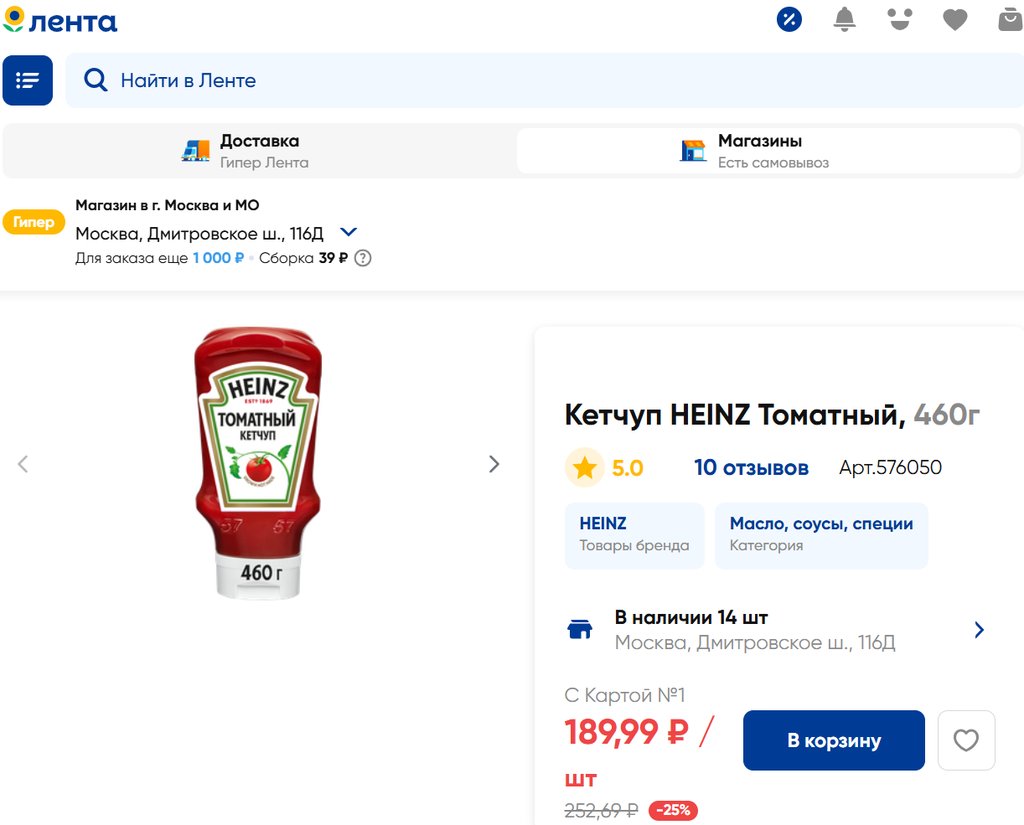Screen dimensions: 1024x825
Task: Open the 10 отзывов reviews link
Action: tap(751, 468)
